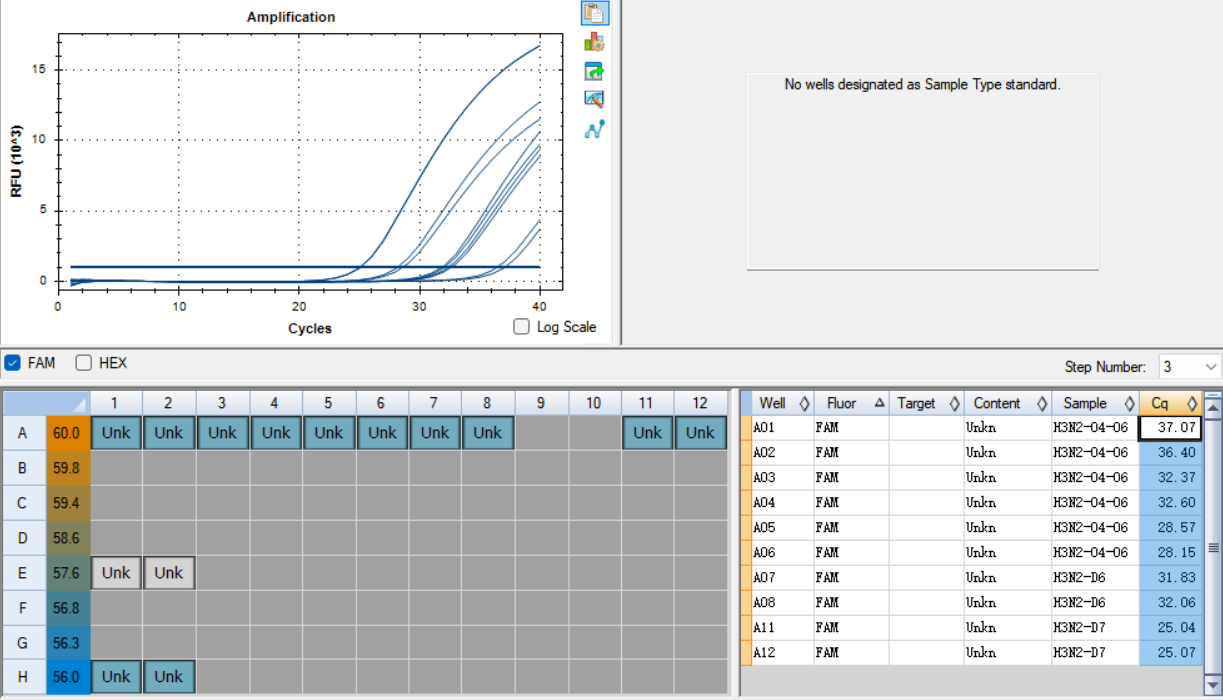The height and width of the screenshot is (700, 1223).
Task: Sort table by Well column
Action: point(782,403)
